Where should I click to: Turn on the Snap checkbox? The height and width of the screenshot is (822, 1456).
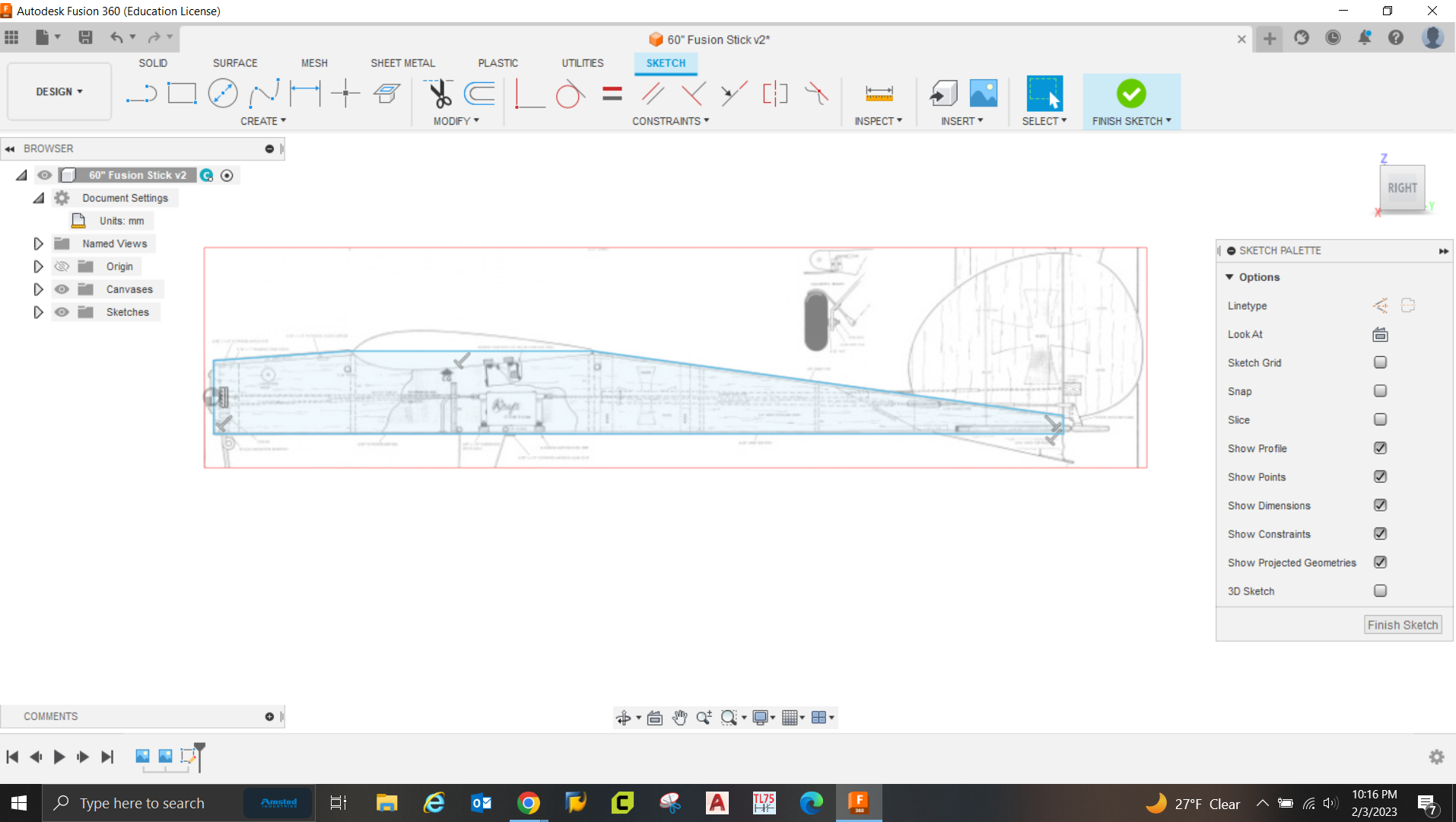(x=1380, y=391)
